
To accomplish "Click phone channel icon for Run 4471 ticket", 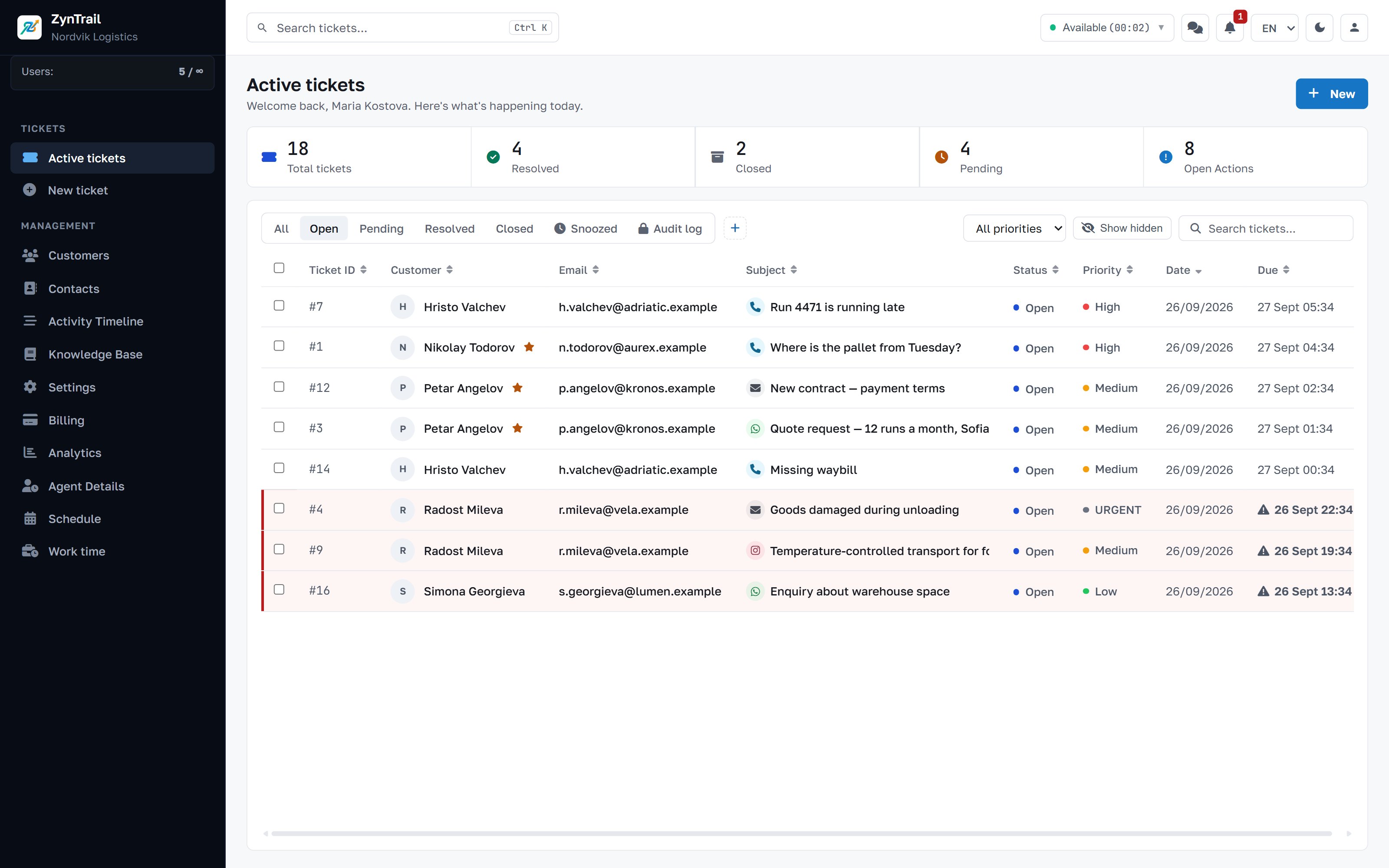I will 755,306.
